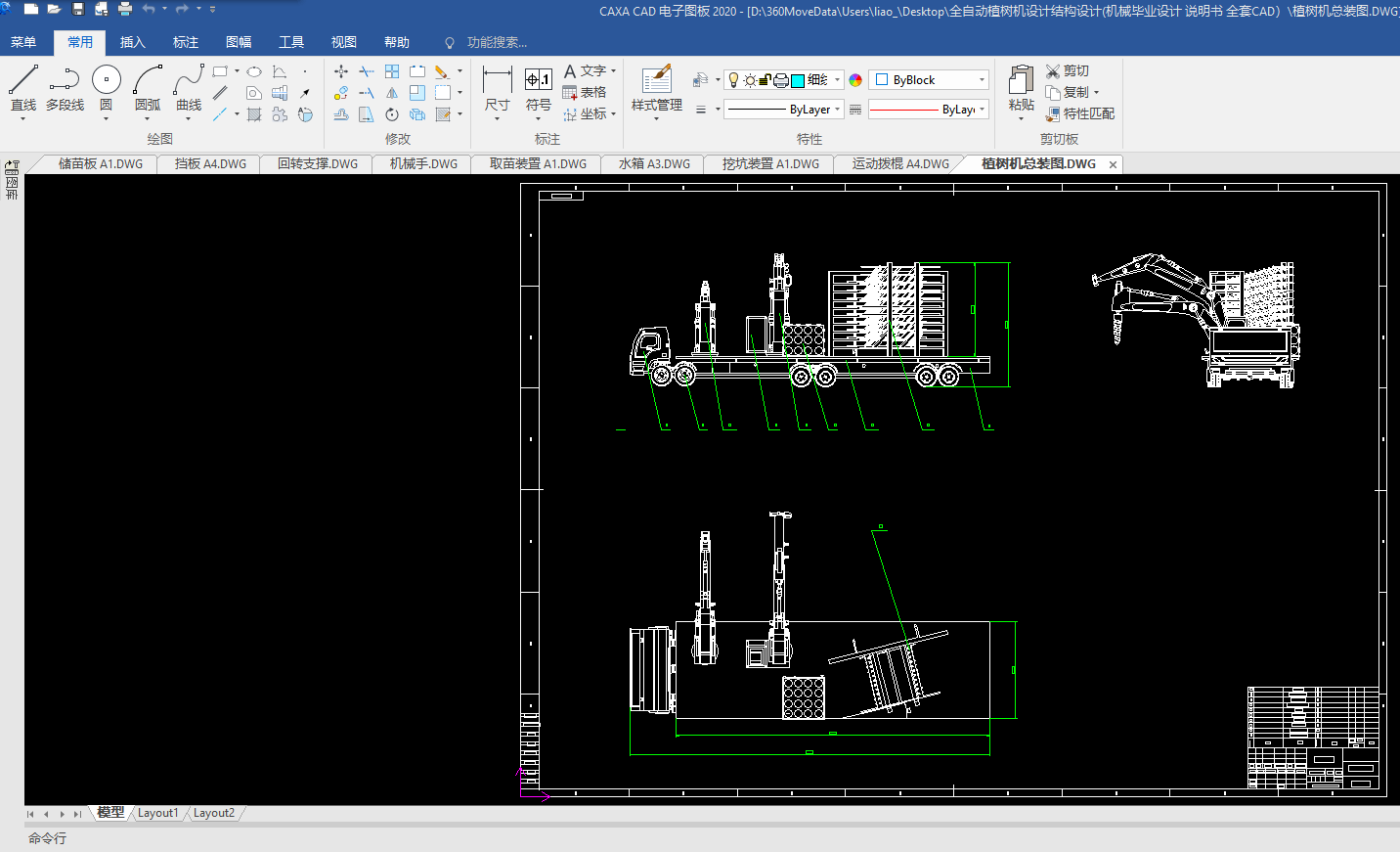Viewport: 1400px width, 852px height.
Task: Toggle the layer sun freeze icon
Action: click(x=750, y=80)
